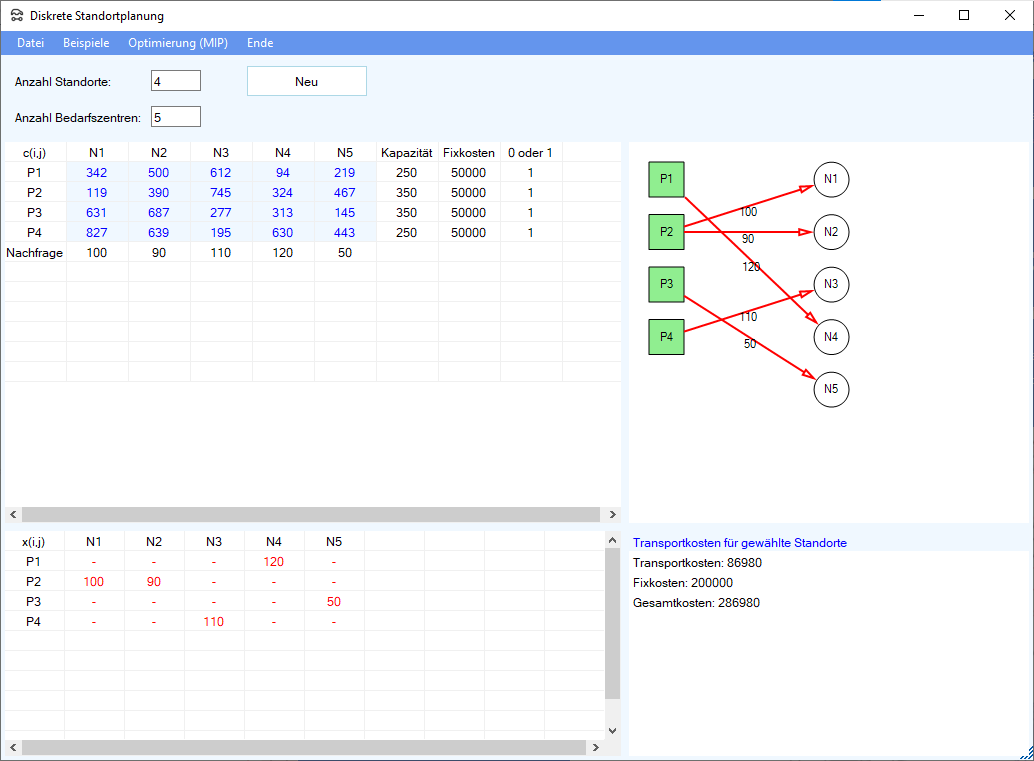This screenshot has width=1034, height=761.
Task: Click the Ende menu item
Action: [260, 43]
